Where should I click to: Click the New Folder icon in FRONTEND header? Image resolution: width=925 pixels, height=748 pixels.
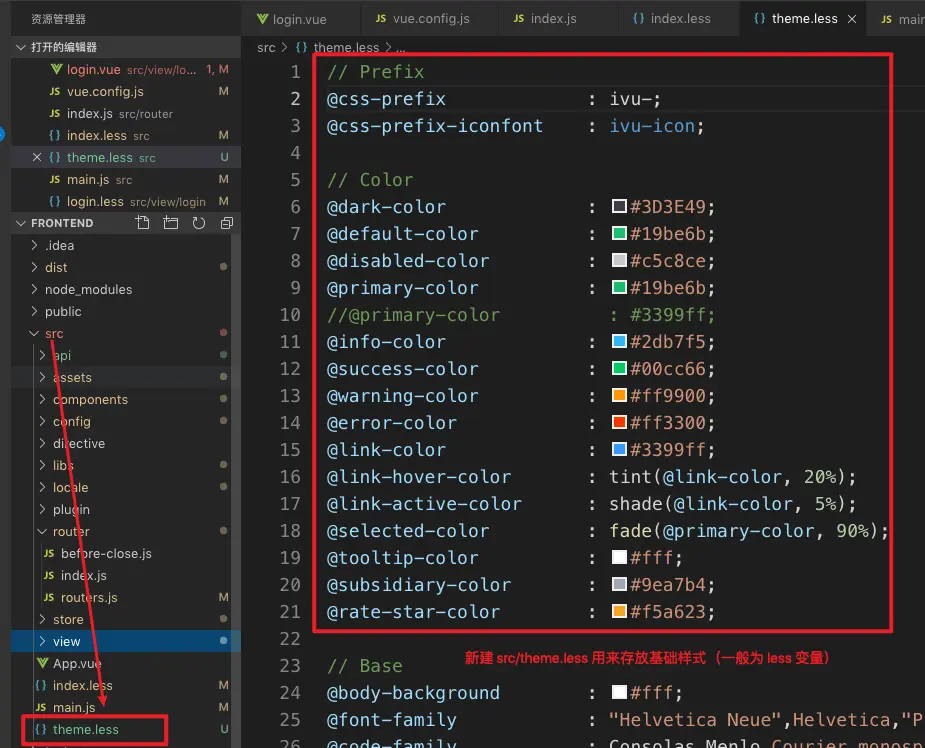(x=170, y=222)
